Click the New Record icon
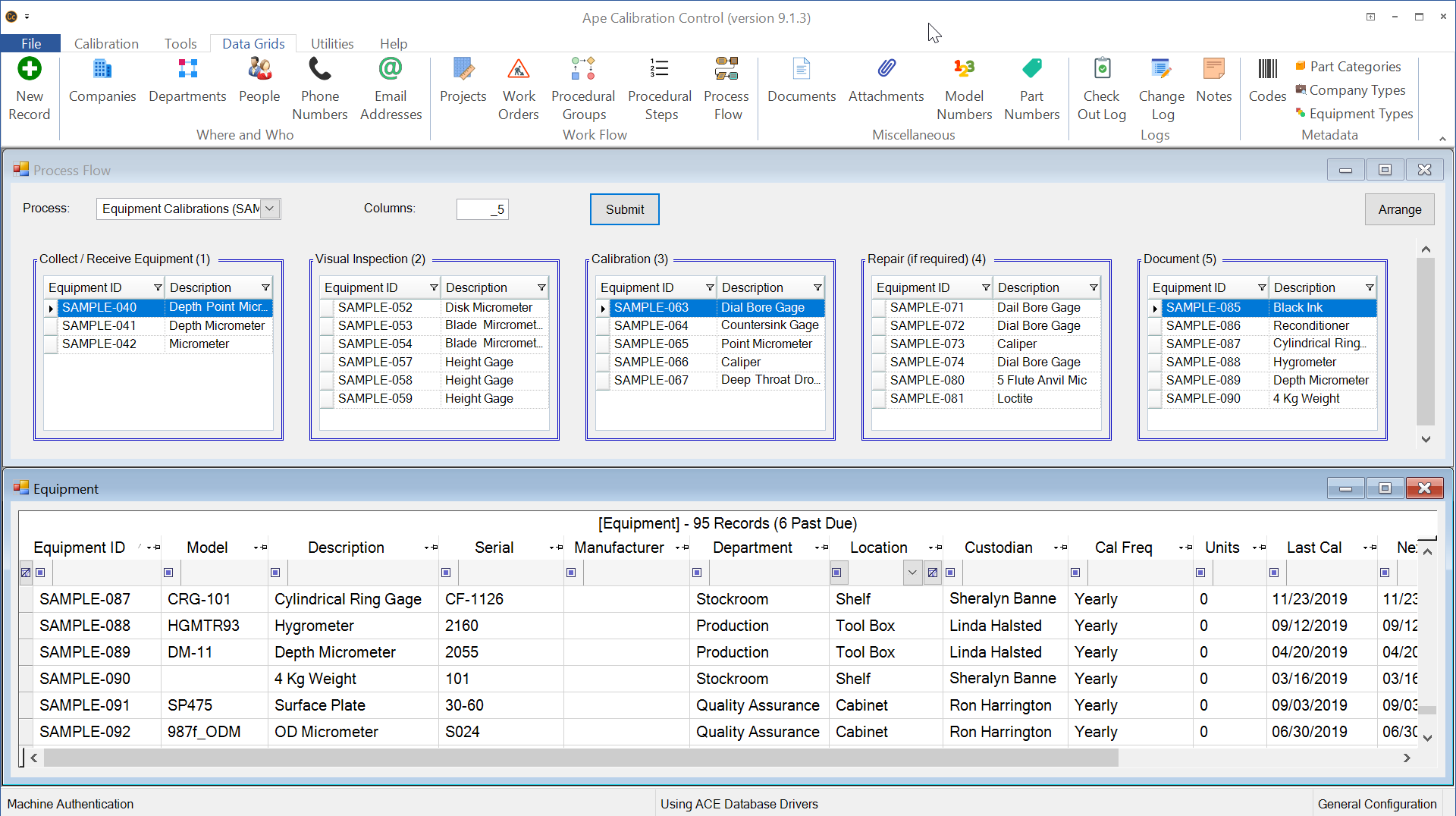The height and width of the screenshot is (816, 1456). [x=30, y=70]
